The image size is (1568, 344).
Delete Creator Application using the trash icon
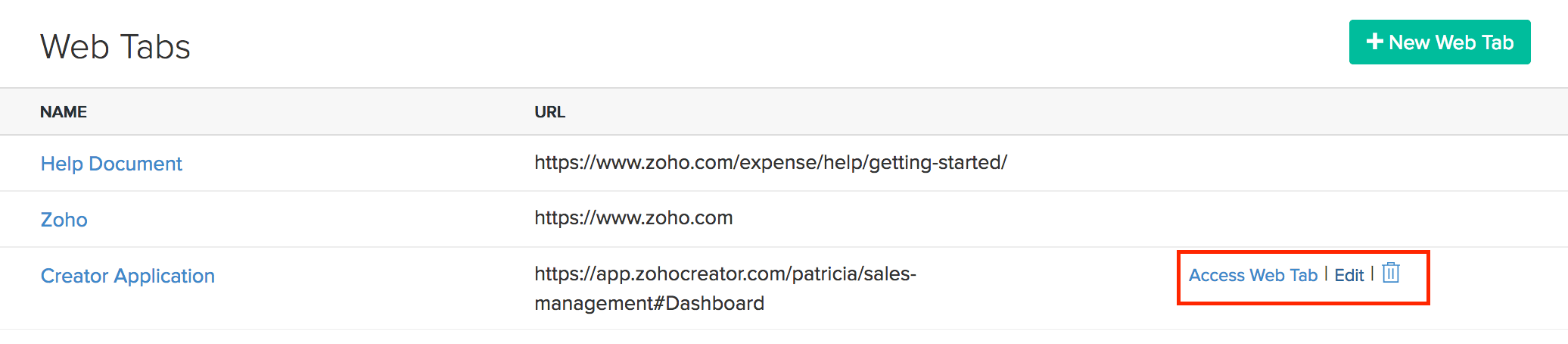point(1391,273)
